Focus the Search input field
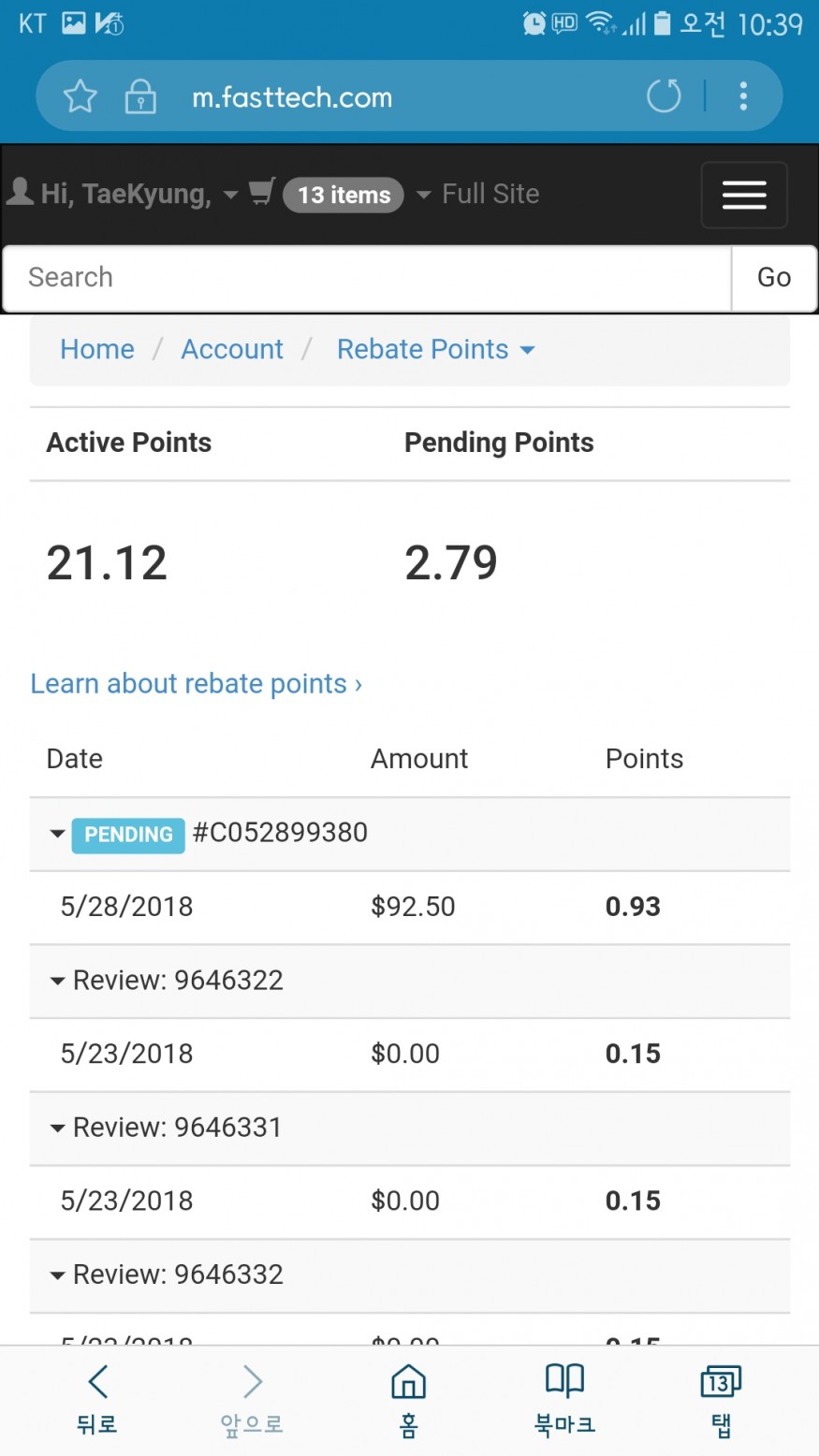Screen dimensions: 819x1456 [367, 278]
